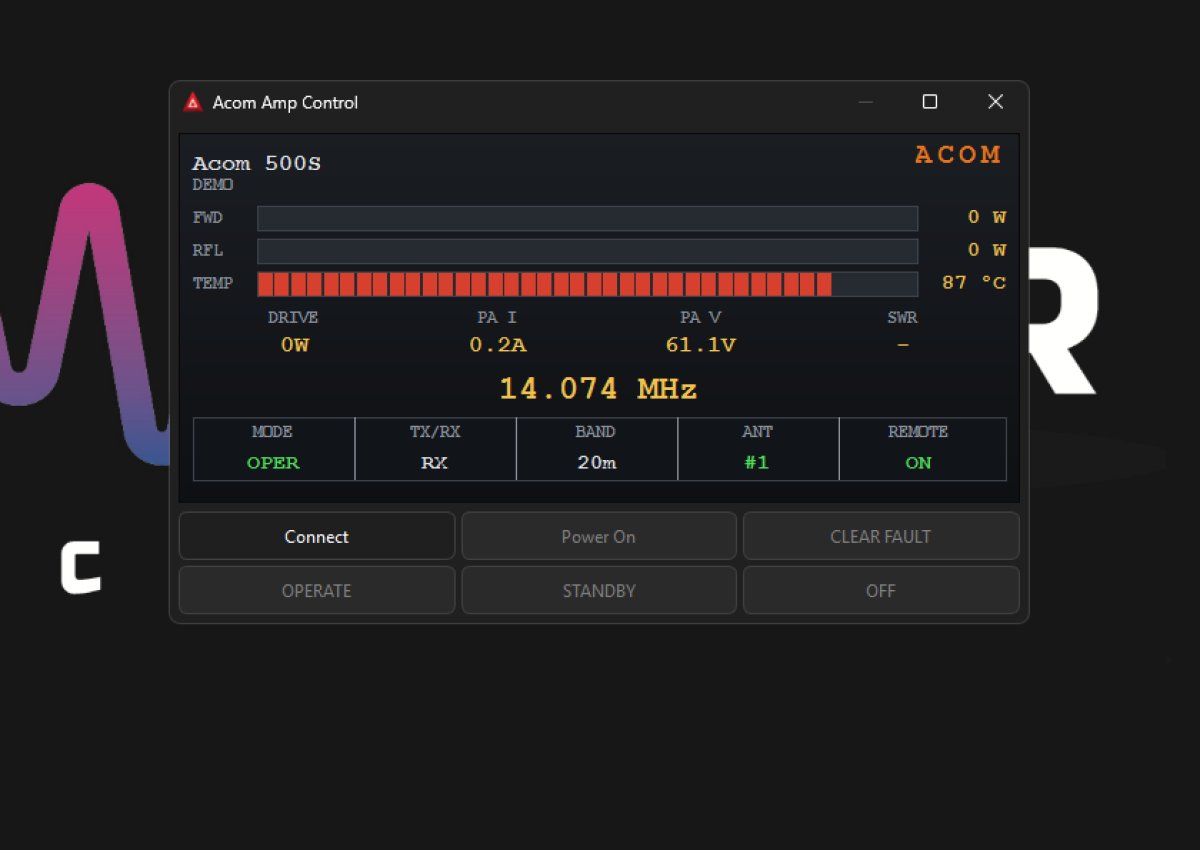This screenshot has height=850, width=1200.
Task: Close the Acom Amp Control window
Action: 995,102
